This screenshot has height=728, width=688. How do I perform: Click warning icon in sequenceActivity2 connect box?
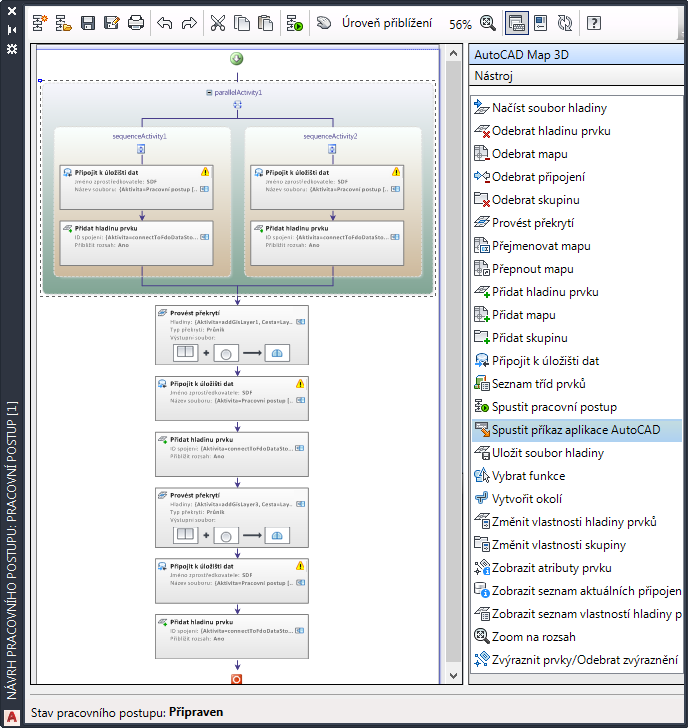coord(396,172)
